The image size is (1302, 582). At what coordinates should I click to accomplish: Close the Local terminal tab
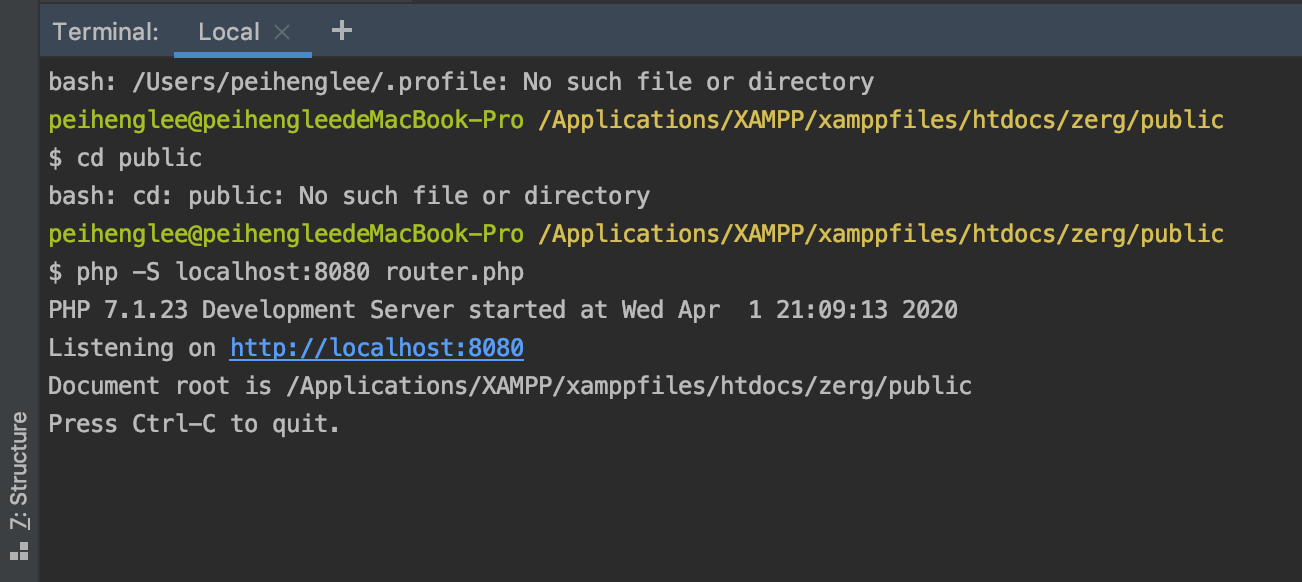[x=282, y=32]
